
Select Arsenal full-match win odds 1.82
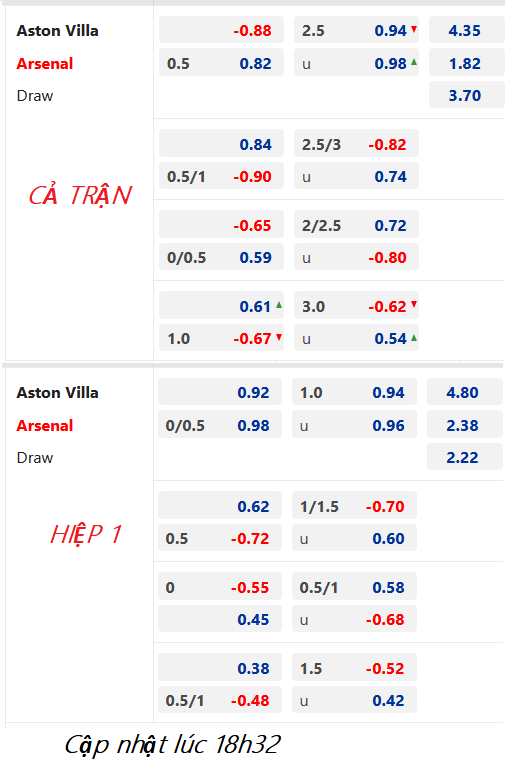tap(466, 63)
